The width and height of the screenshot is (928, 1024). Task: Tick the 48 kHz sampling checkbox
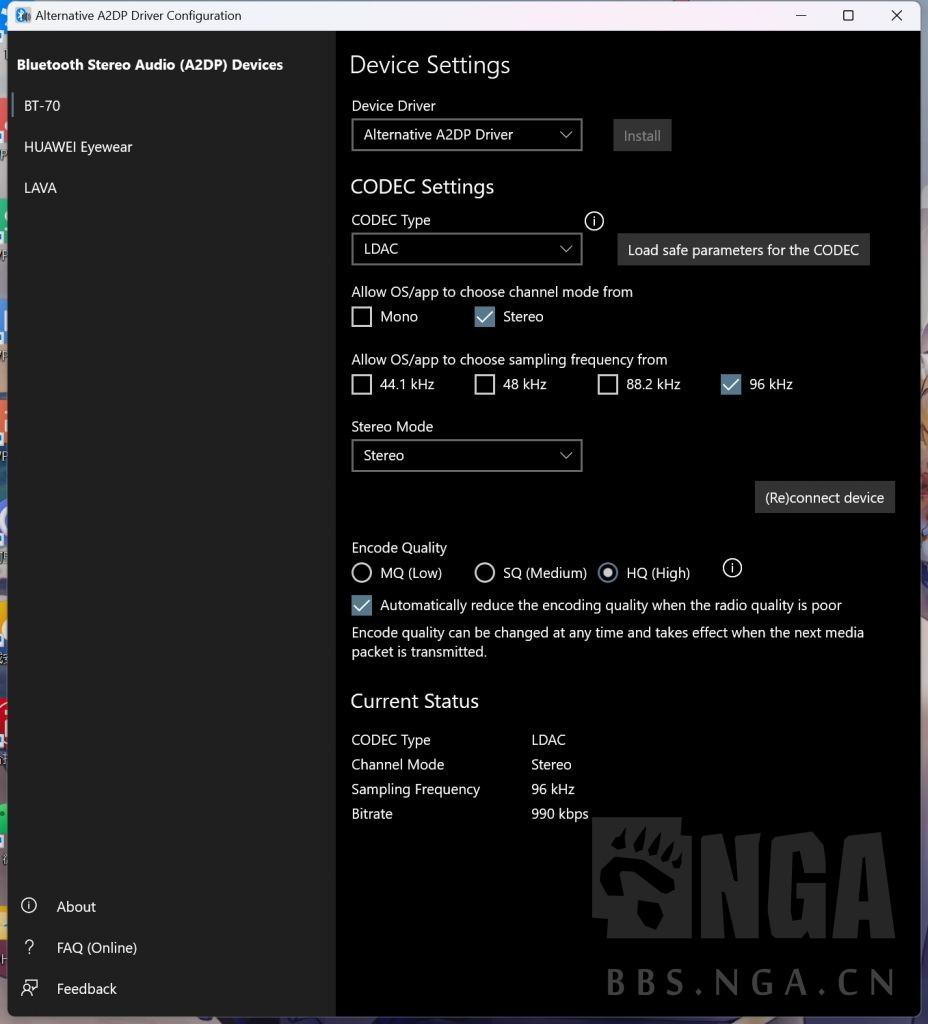pos(484,385)
